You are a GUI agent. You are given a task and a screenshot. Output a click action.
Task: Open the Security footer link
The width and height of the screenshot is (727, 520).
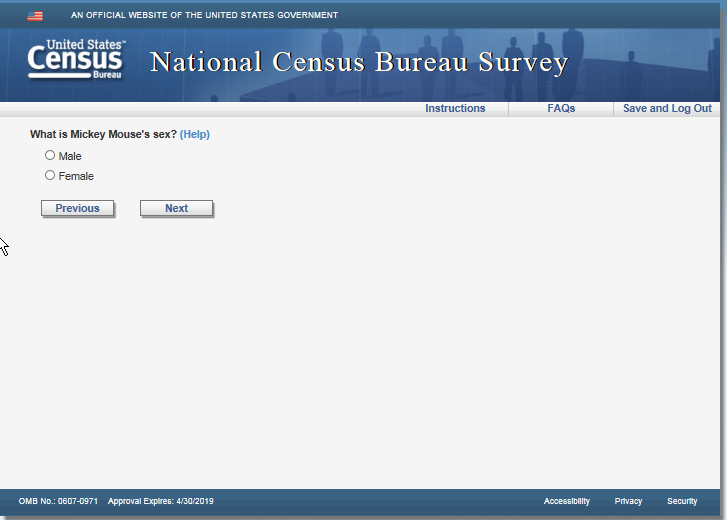(x=682, y=501)
